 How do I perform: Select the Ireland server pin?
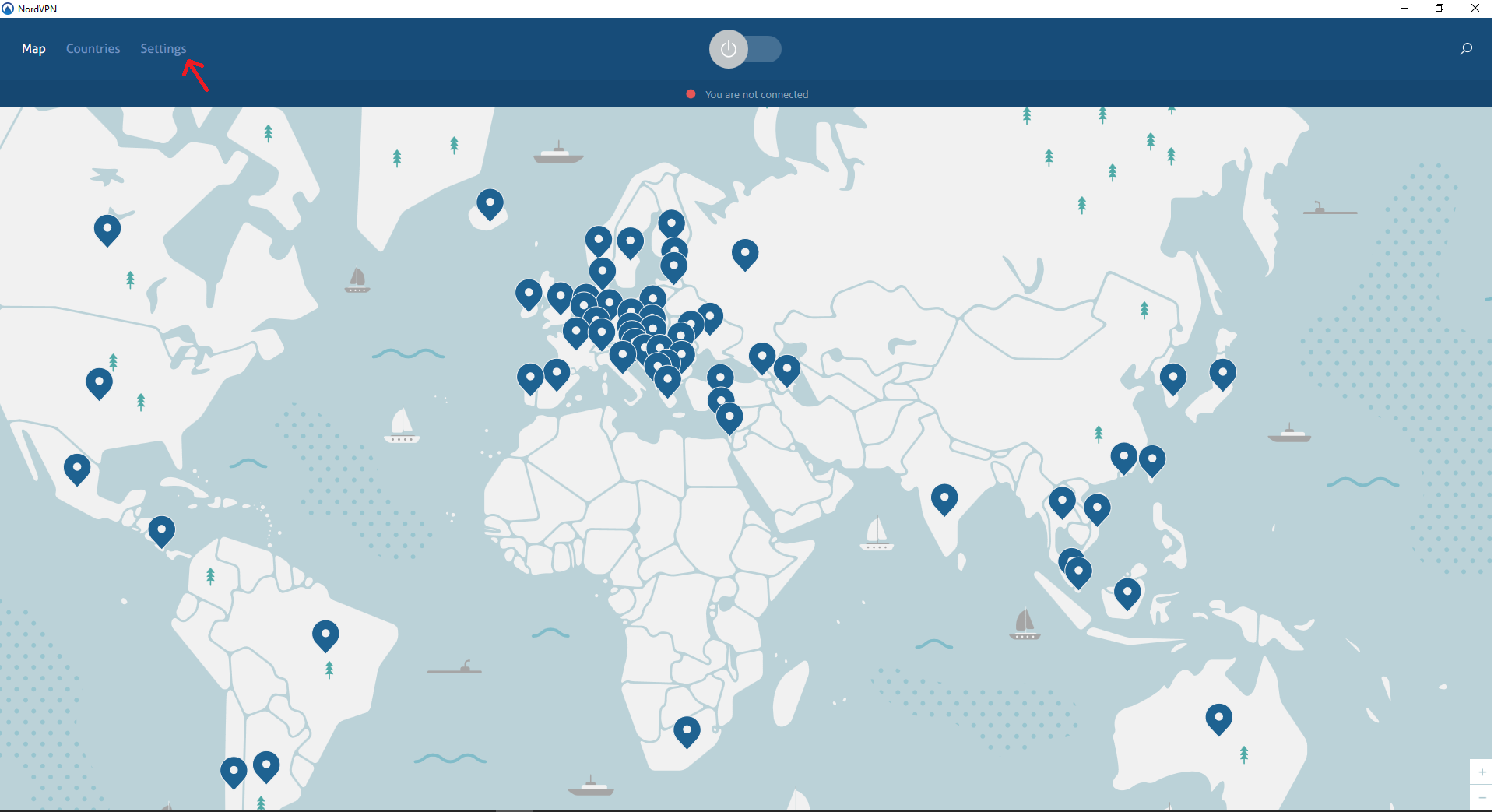(x=529, y=295)
